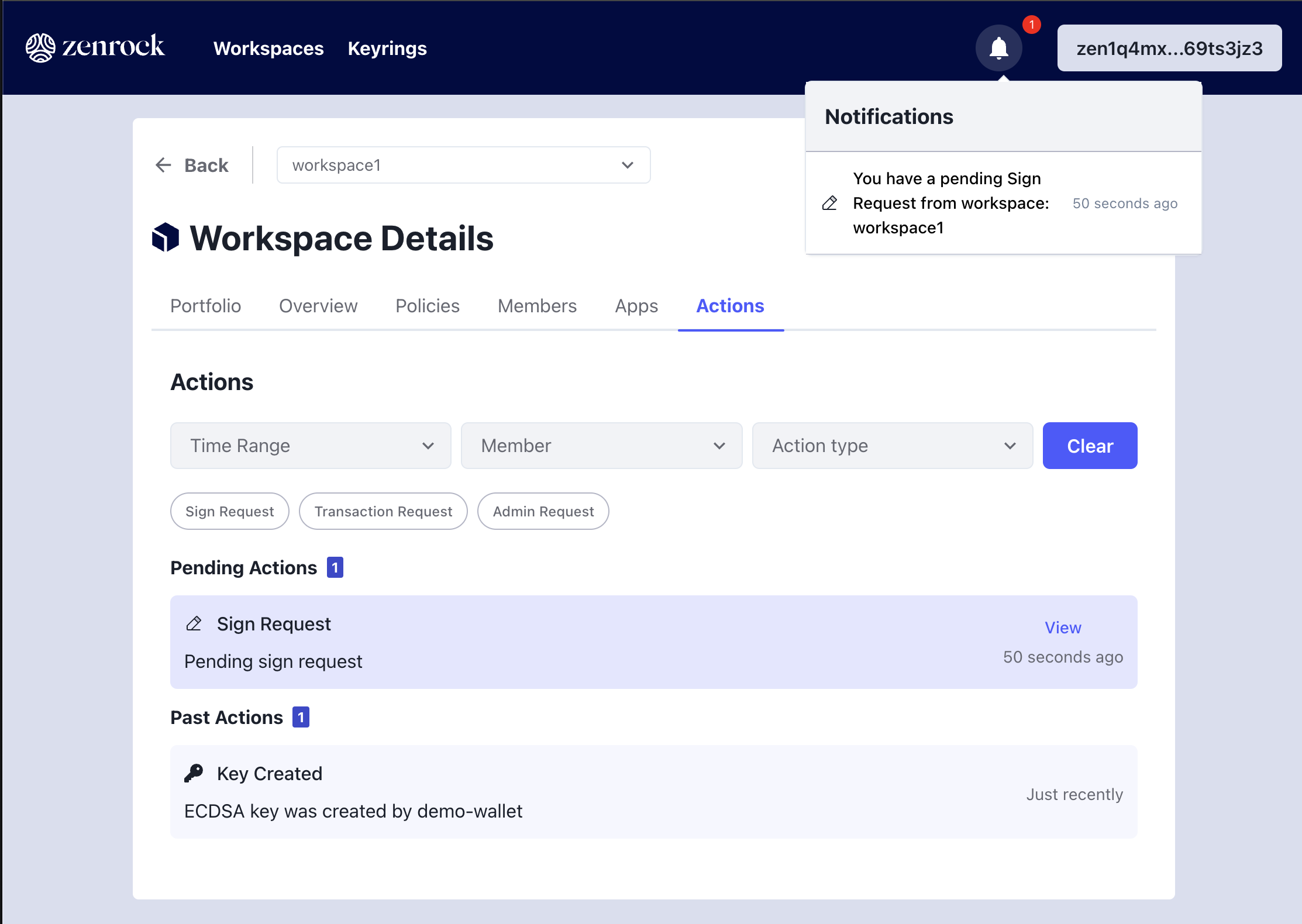Toggle the Sign Request filter chip
The image size is (1302, 924).
tap(230, 511)
